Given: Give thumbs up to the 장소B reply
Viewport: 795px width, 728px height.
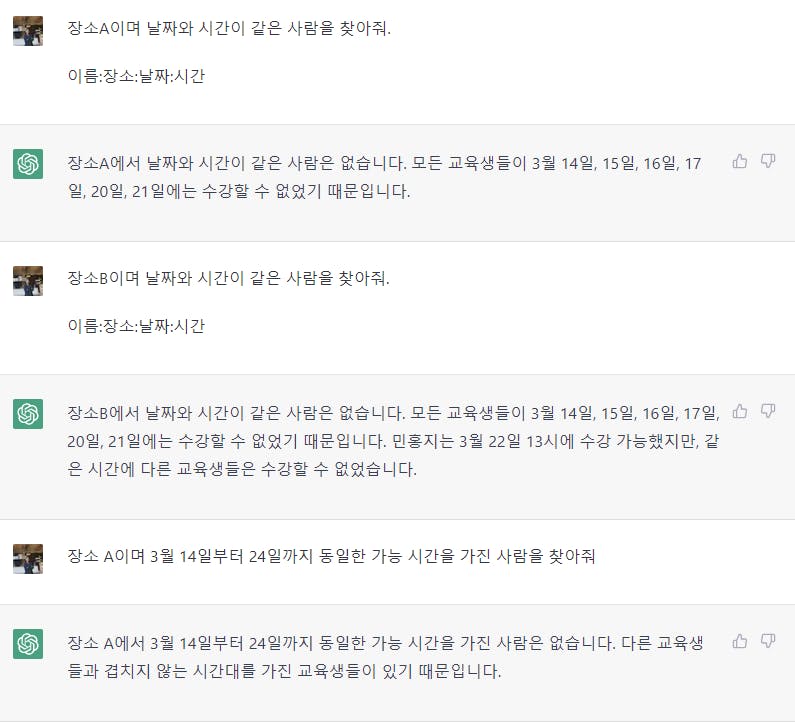Looking at the screenshot, I should click(740, 411).
